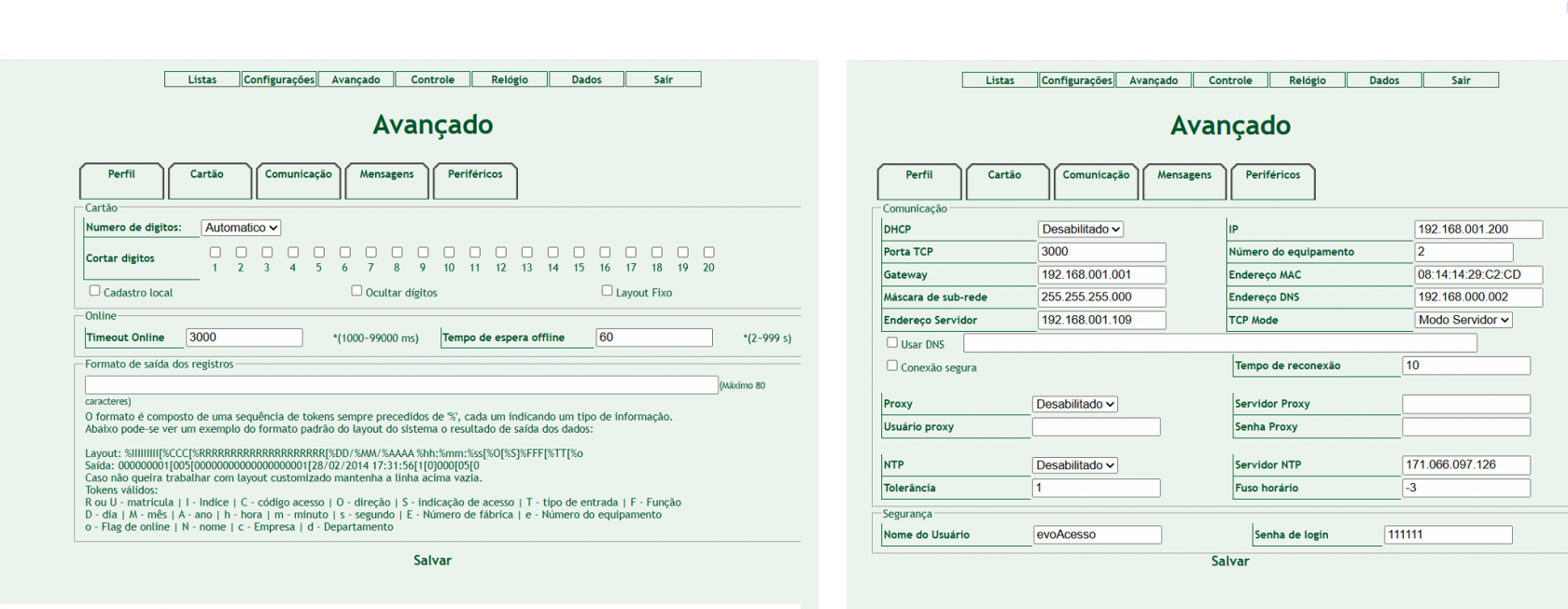Check Cortar digitos box 5
The image size is (1568, 609).
point(319,252)
